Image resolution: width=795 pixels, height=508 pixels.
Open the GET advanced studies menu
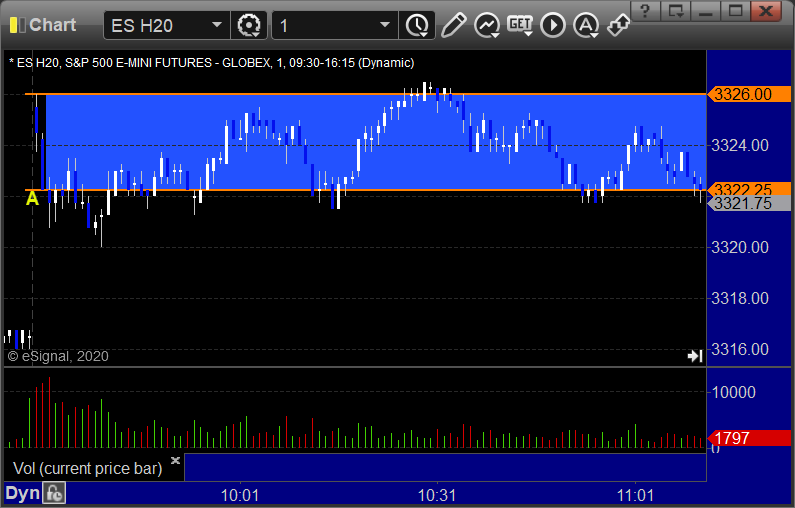click(520, 25)
